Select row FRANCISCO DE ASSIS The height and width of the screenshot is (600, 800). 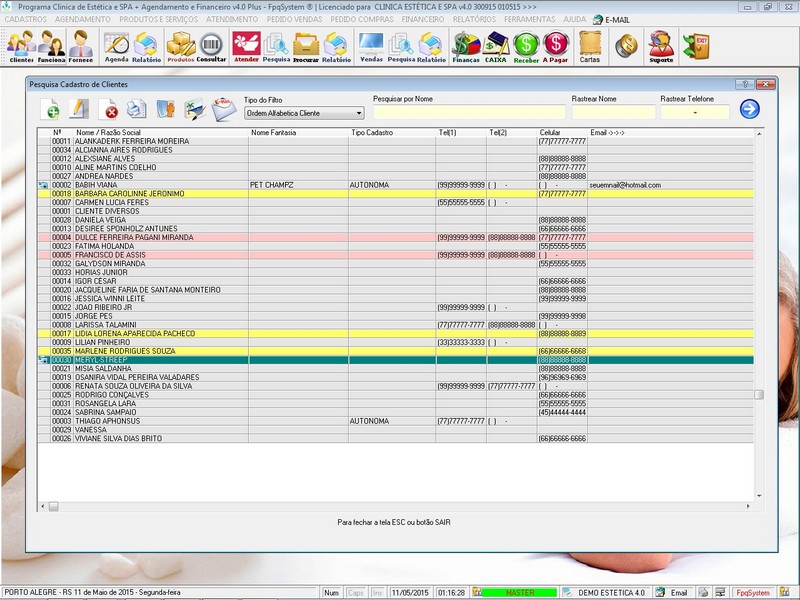coord(396,255)
